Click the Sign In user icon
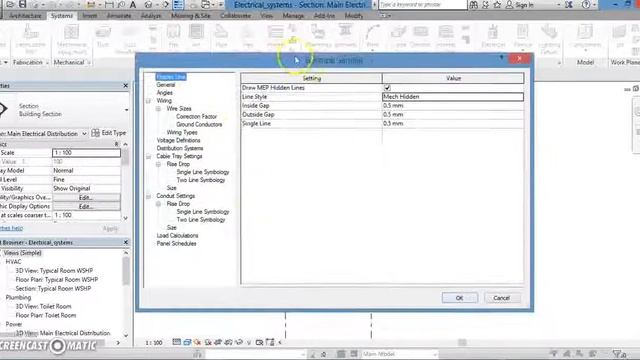Screen dimensions: 640x360 [x=509, y=4]
